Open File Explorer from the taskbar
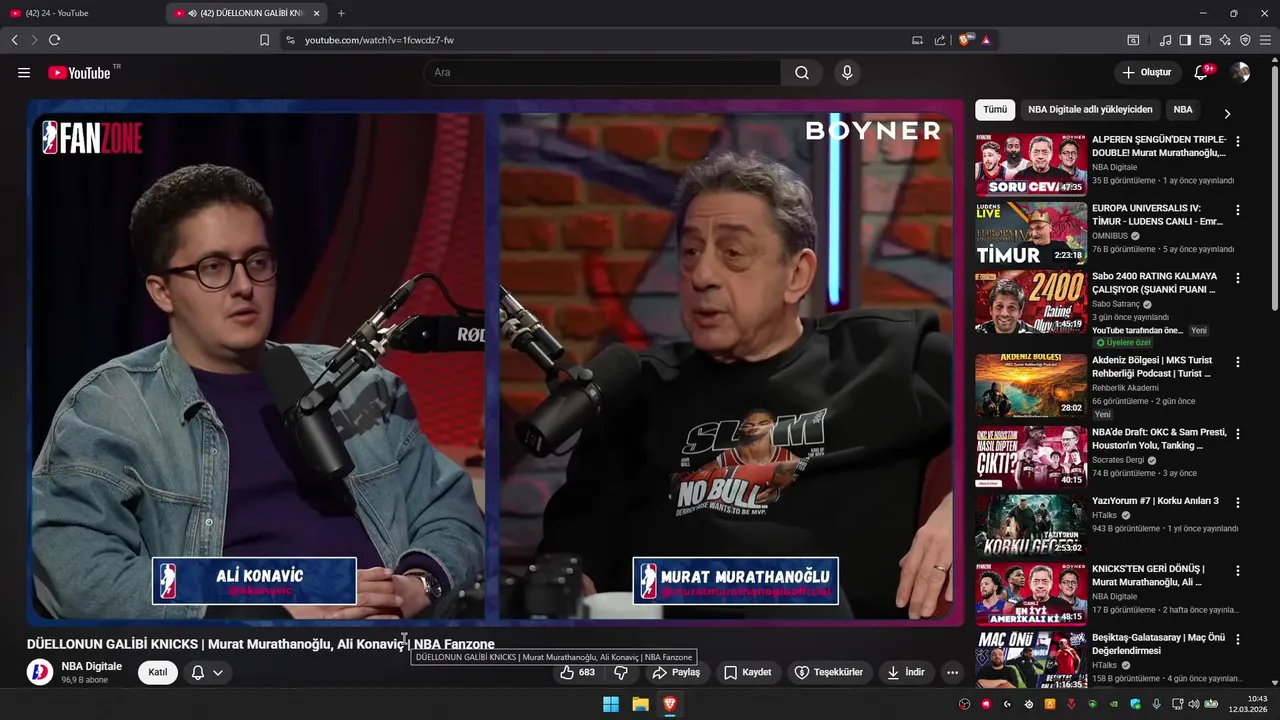The image size is (1280, 720). [x=640, y=704]
